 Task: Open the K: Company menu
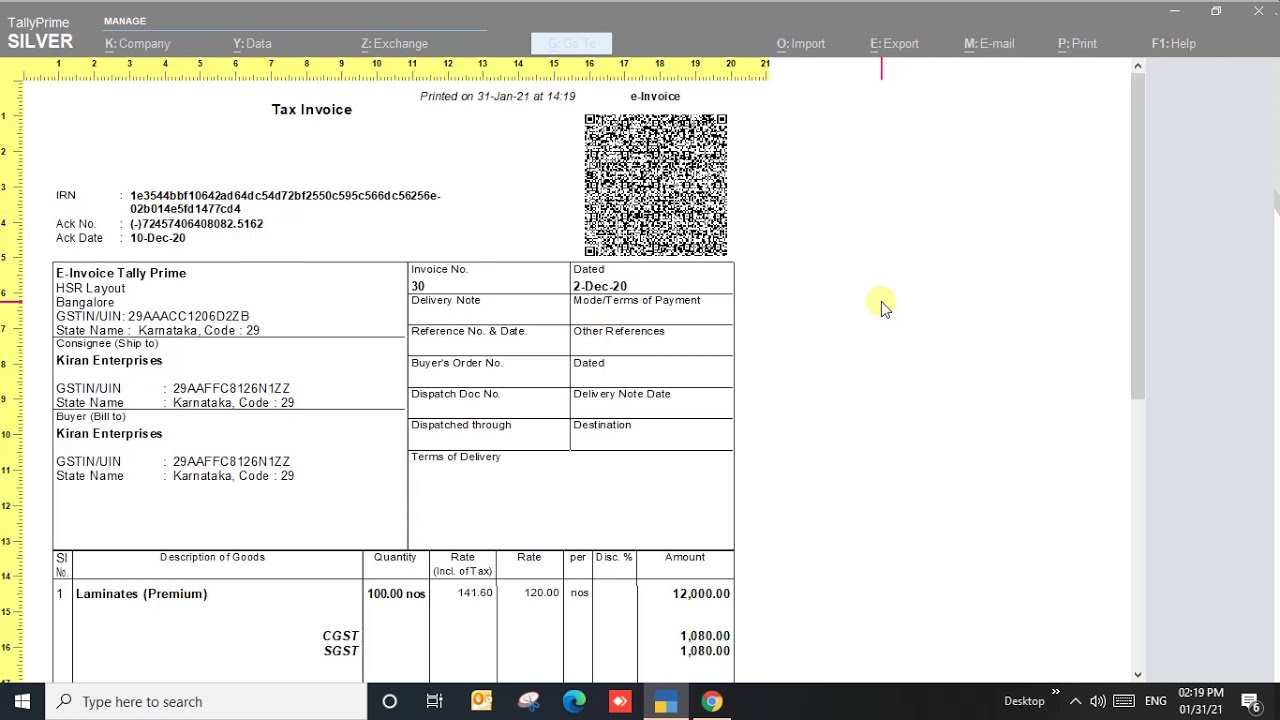click(x=138, y=44)
